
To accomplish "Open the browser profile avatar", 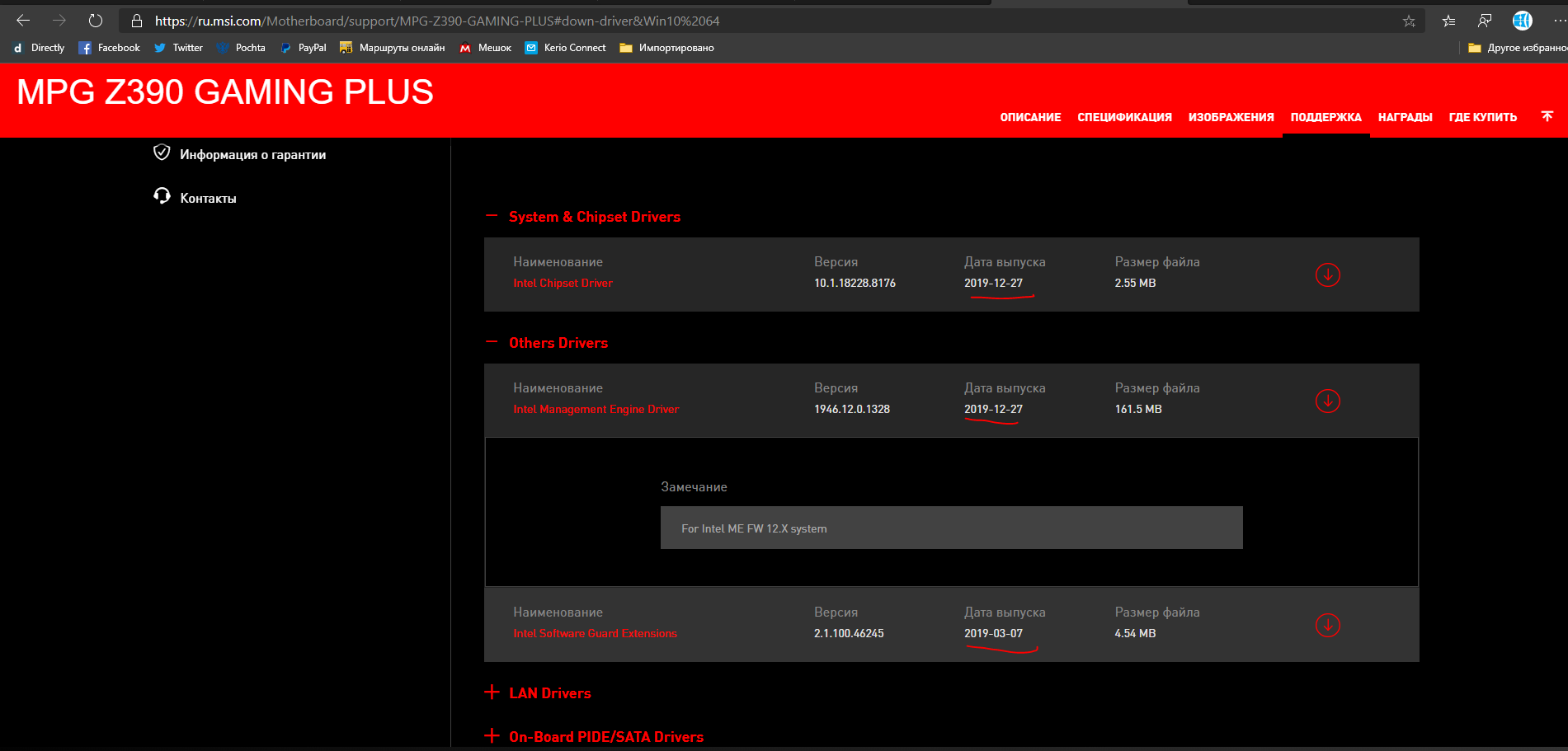I will tap(1522, 21).
